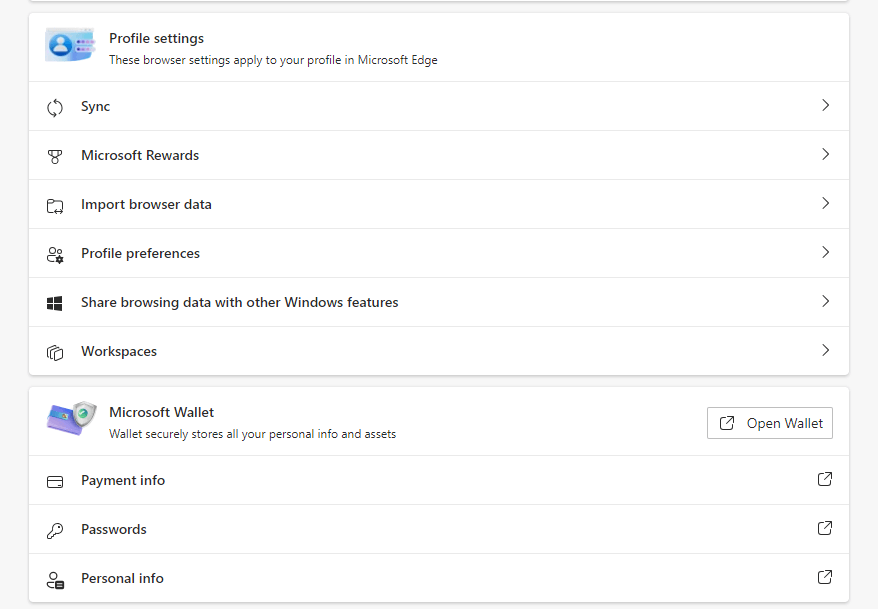Click the Personal info person icon
The image size is (878, 609).
(55, 580)
